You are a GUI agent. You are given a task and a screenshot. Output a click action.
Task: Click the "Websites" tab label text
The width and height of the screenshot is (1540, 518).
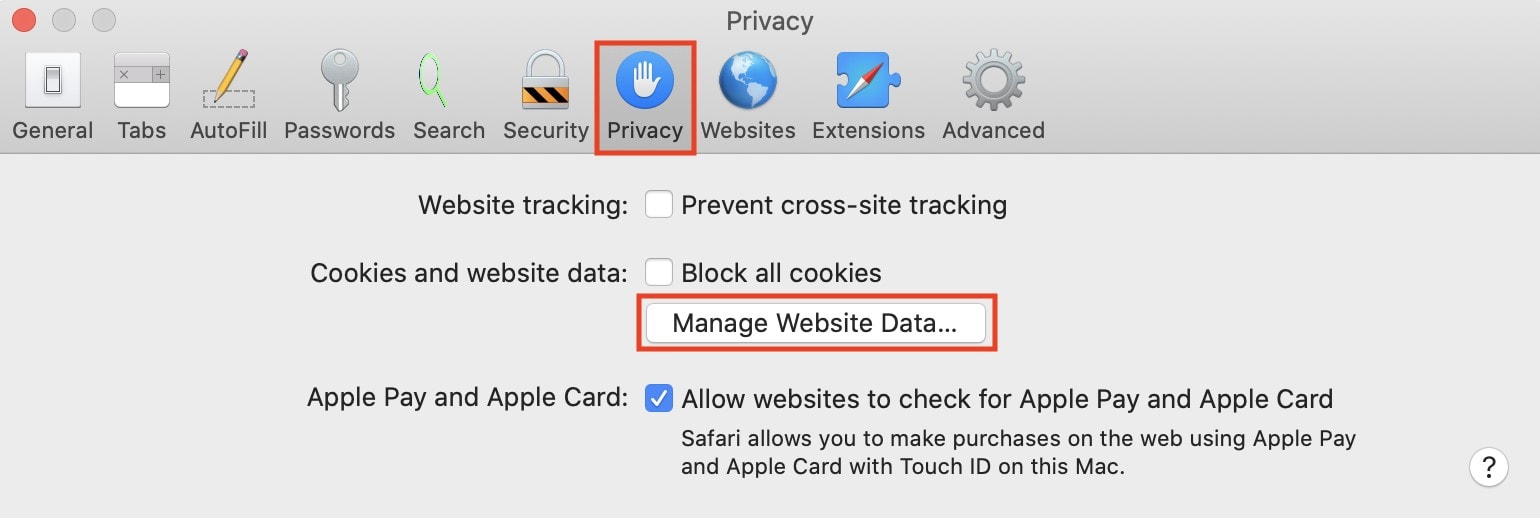[x=748, y=130]
